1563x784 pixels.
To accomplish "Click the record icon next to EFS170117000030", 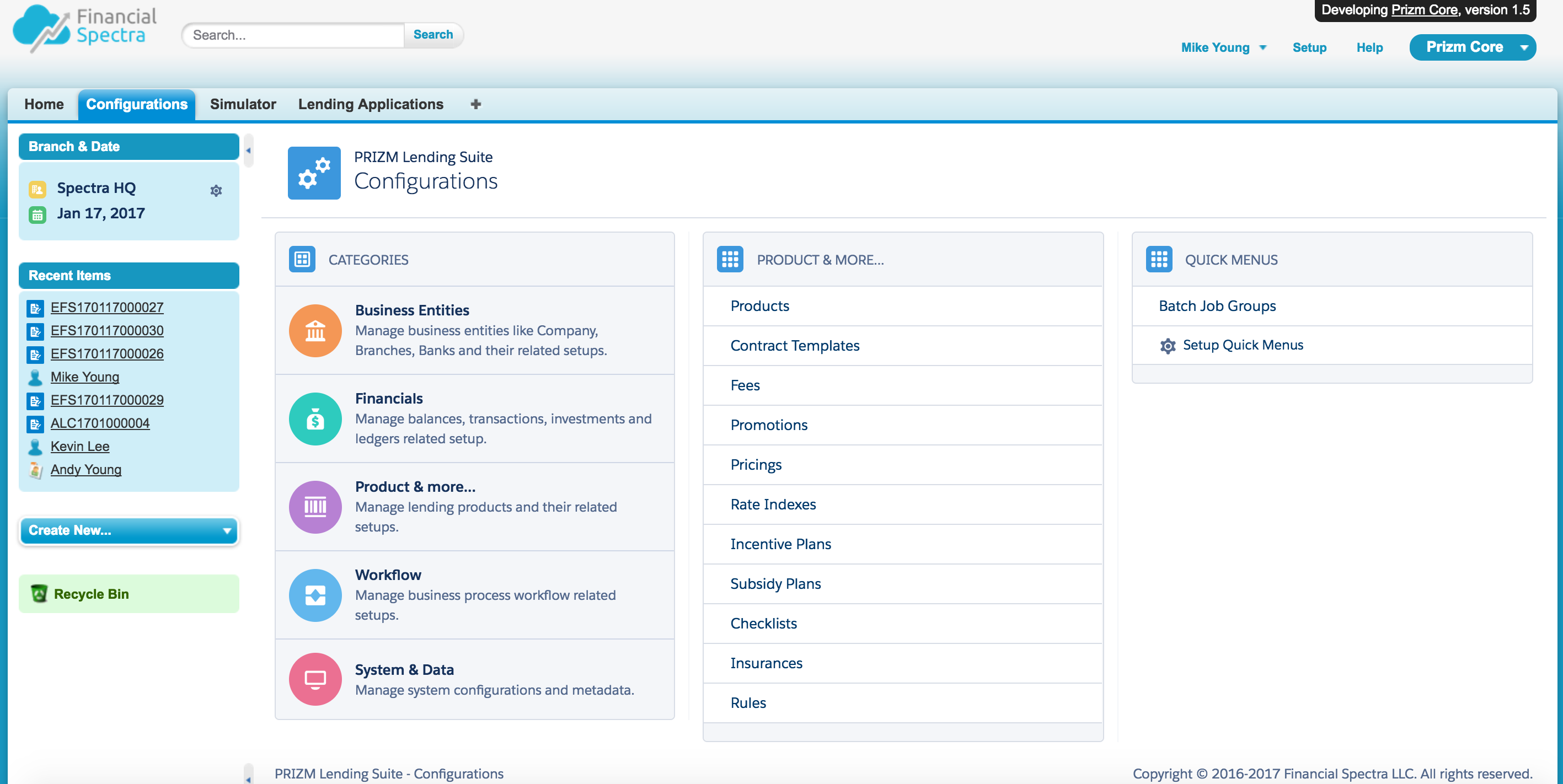I will (35, 331).
